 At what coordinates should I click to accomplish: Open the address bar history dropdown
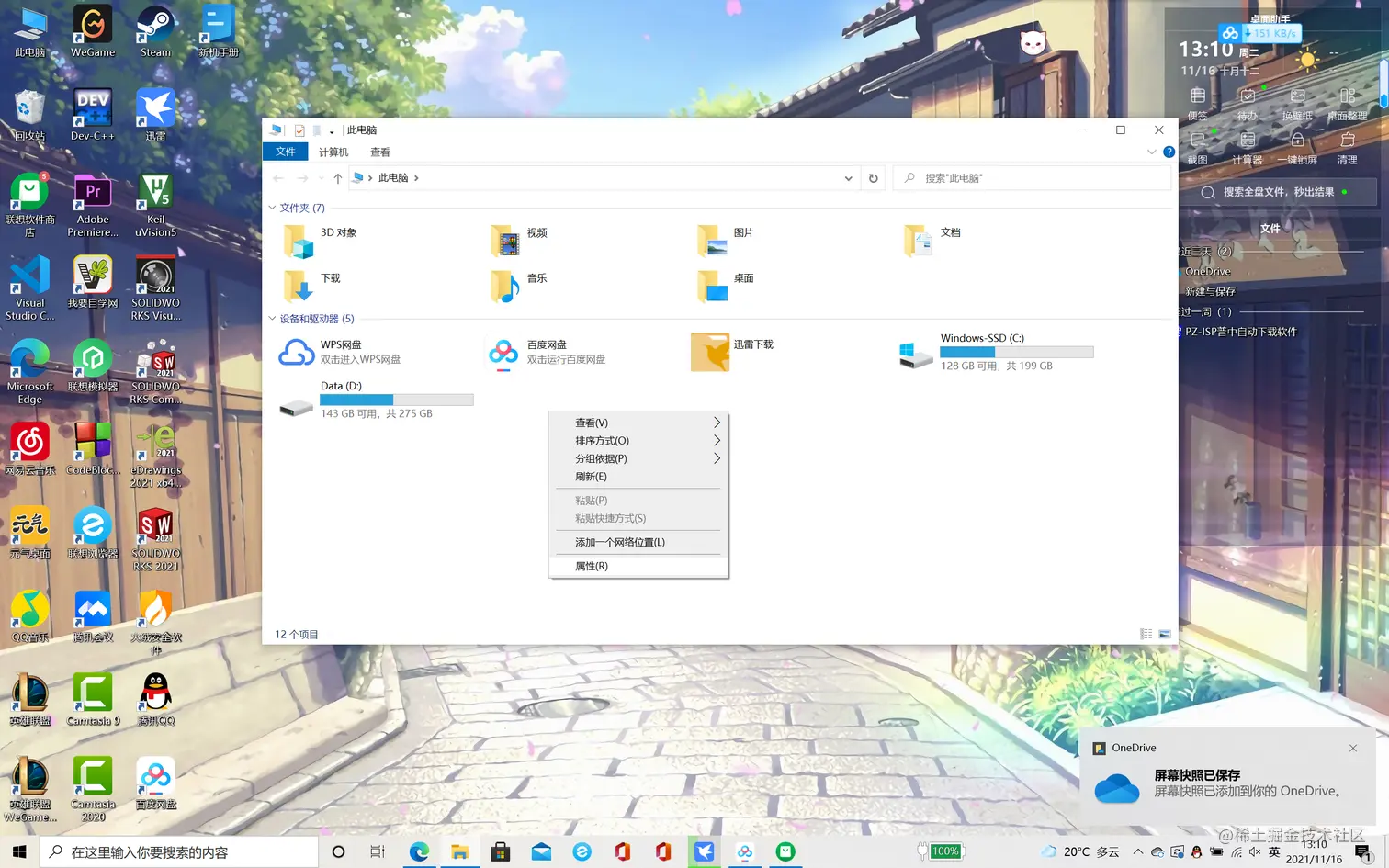[x=848, y=178]
